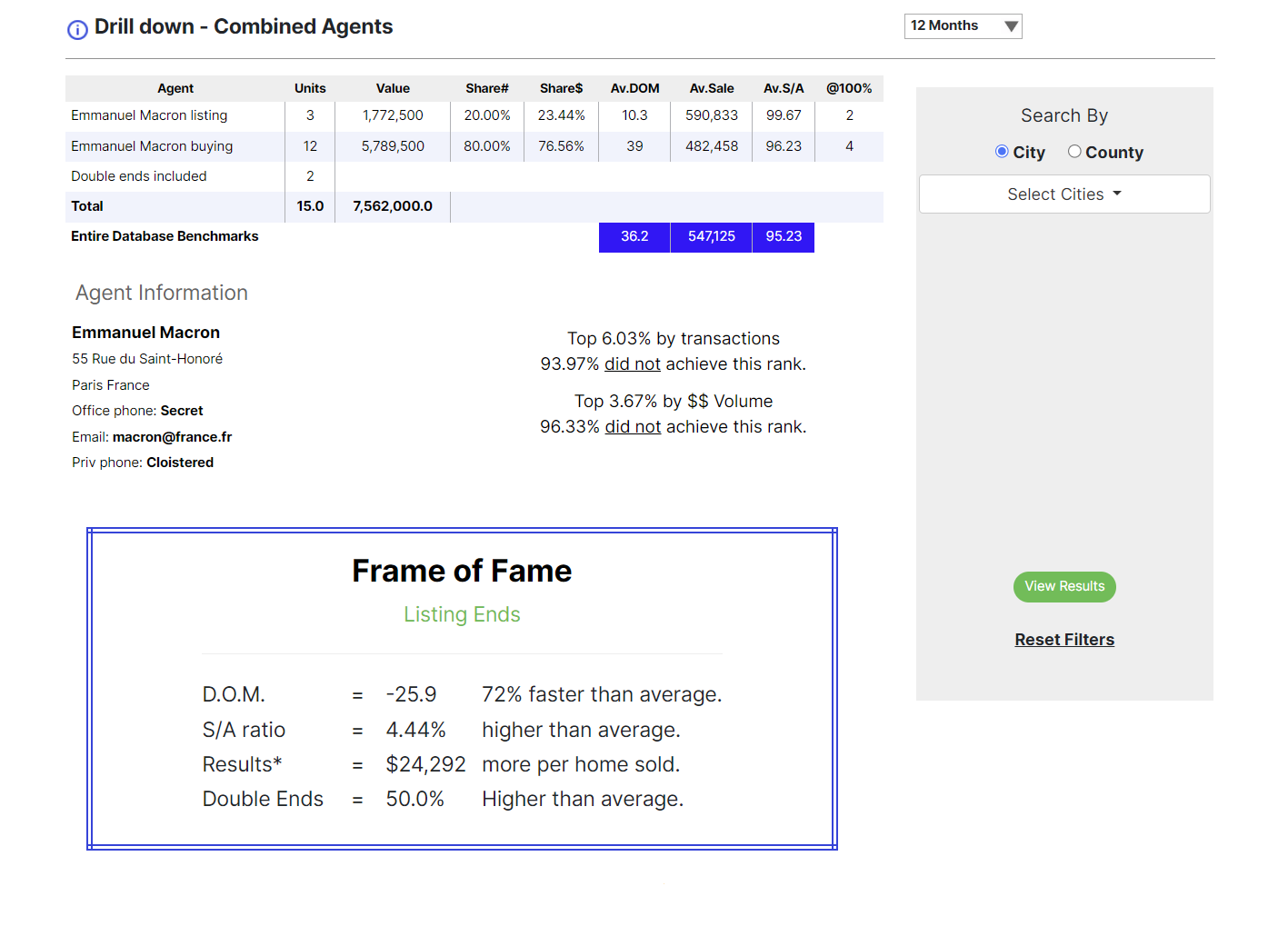Click the blue 547,125 benchmark cell
This screenshot has width=1288, height=926.
[711, 236]
